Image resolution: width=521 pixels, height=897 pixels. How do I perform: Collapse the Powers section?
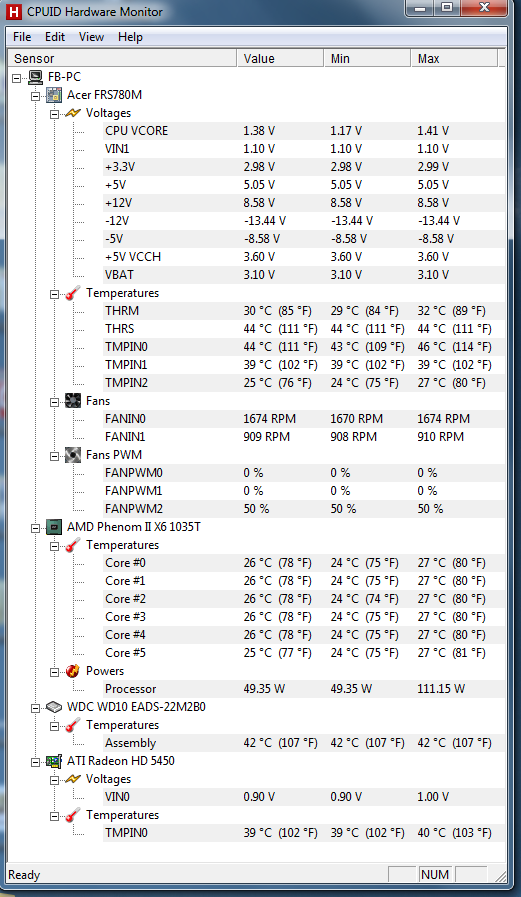(x=55, y=672)
